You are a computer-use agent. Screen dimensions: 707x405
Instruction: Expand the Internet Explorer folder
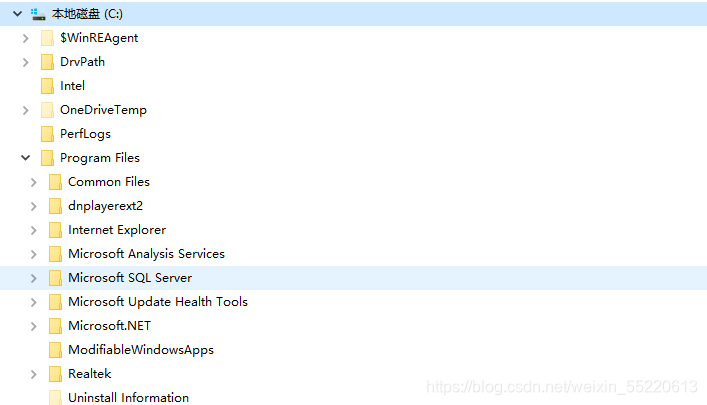click(x=34, y=230)
